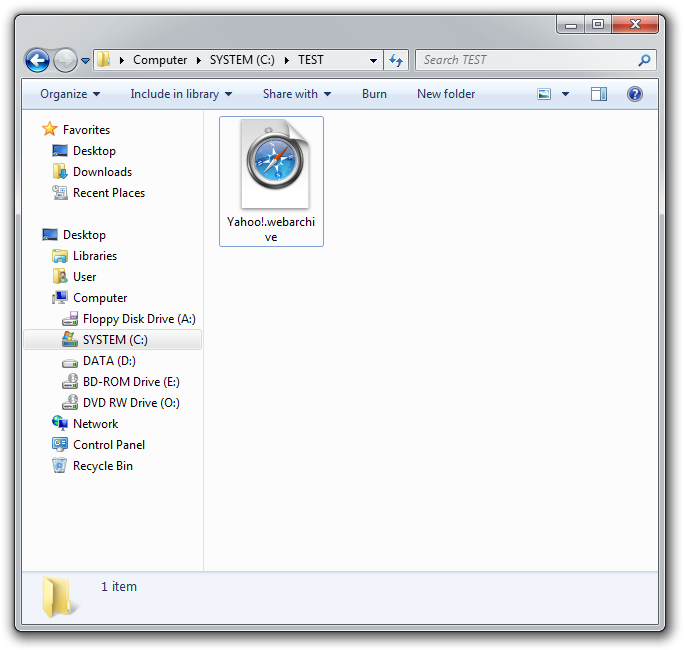Open the User folder
The height and width of the screenshot is (650, 684).
pos(85,277)
